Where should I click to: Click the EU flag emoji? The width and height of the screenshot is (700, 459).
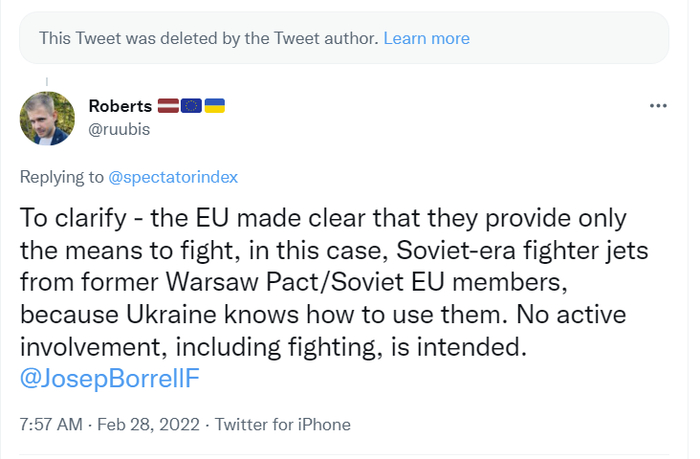pyautogui.click(x=192, y=105)
